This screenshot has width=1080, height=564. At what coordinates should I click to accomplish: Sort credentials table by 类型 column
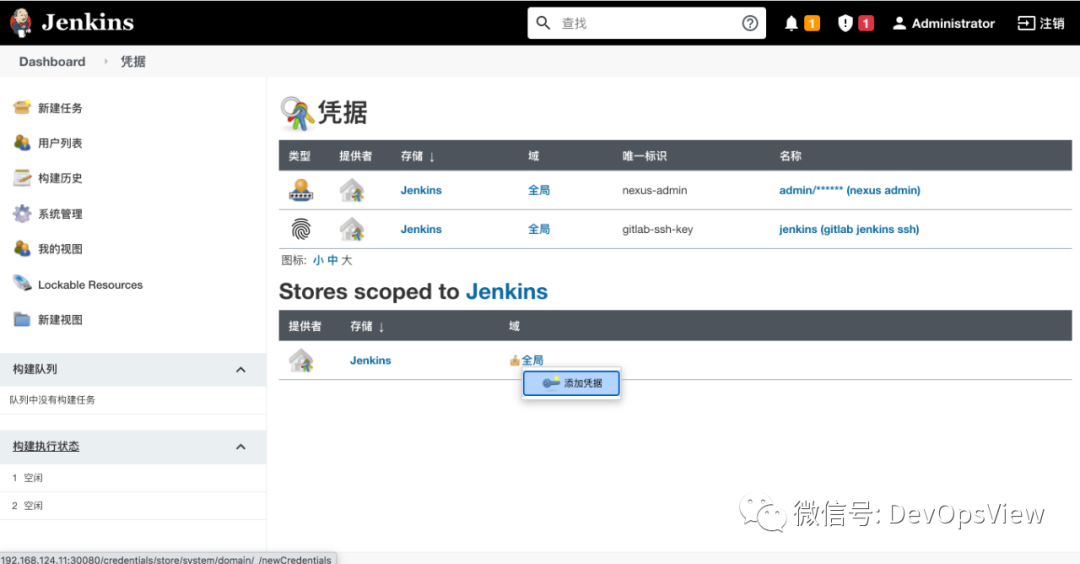[x=300, y=156]
